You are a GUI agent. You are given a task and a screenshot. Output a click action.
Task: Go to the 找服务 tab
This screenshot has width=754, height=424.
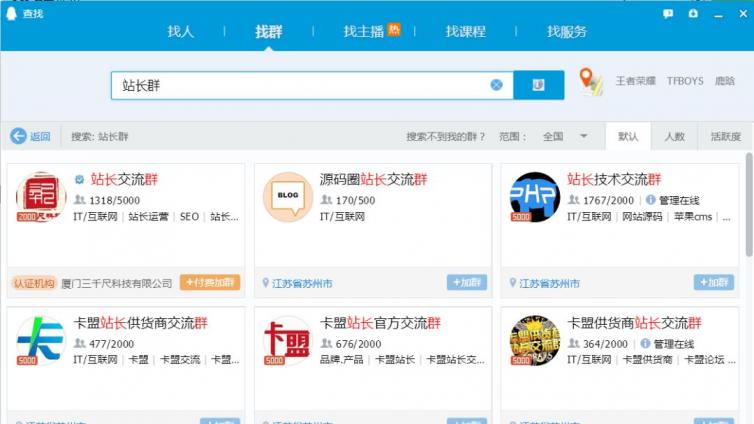(566, 32)
